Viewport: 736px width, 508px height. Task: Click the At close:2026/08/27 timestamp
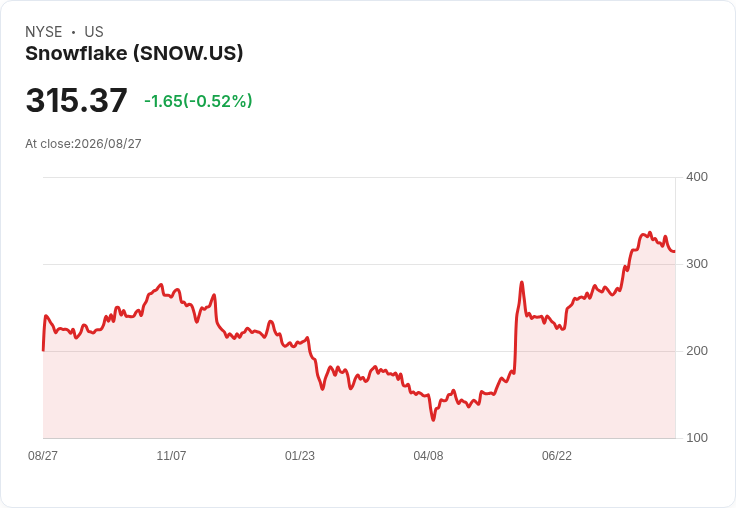[83, 144]
